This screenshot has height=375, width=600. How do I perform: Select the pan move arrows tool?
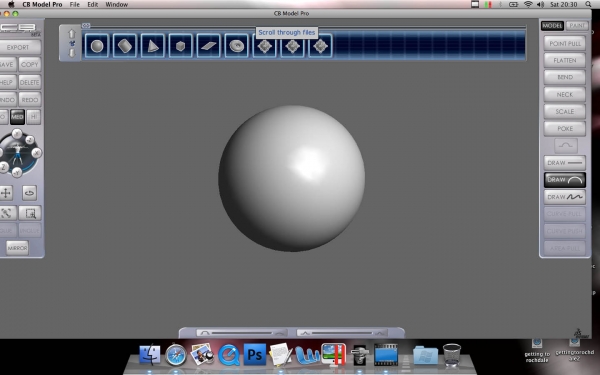6,193
